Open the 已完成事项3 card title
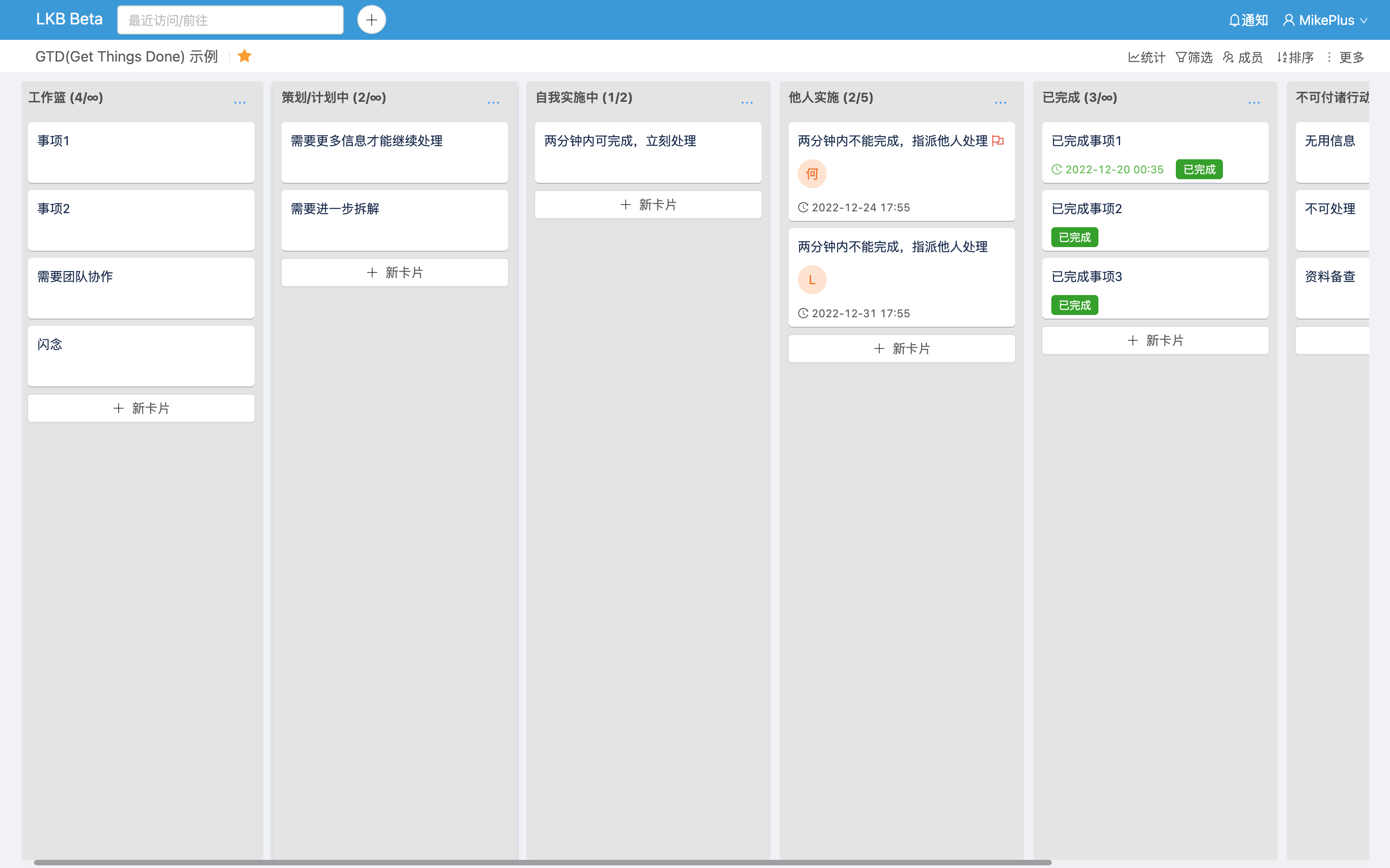 pyautogui.click(x=1087, y=277)
